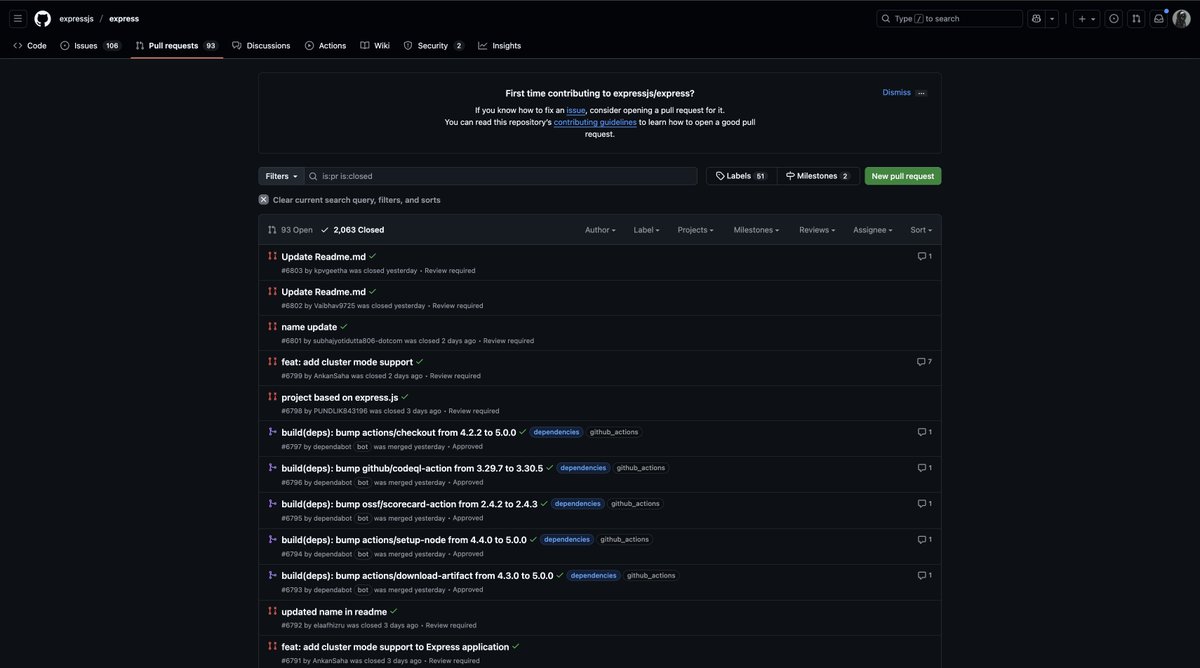Open the notifications inbox
1200x668 pixels.
[1159, 18]
